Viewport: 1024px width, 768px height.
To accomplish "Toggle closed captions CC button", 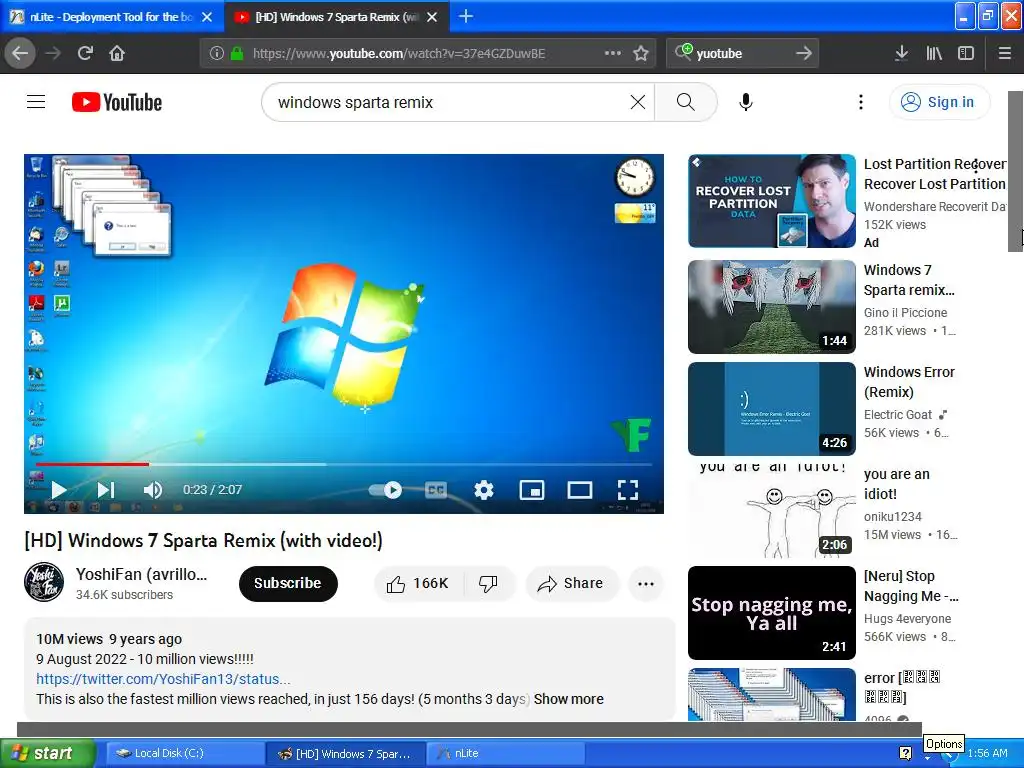I will [436, 490].
